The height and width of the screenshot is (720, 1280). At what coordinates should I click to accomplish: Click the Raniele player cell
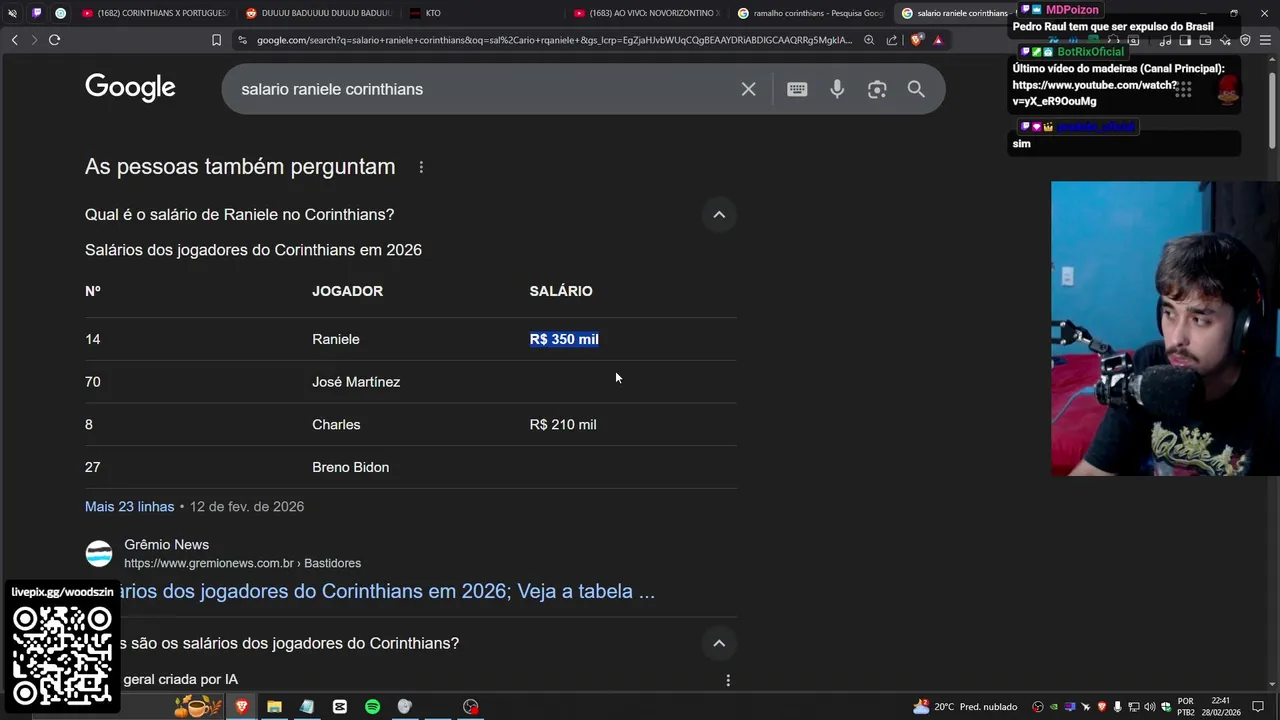[335, 339]
